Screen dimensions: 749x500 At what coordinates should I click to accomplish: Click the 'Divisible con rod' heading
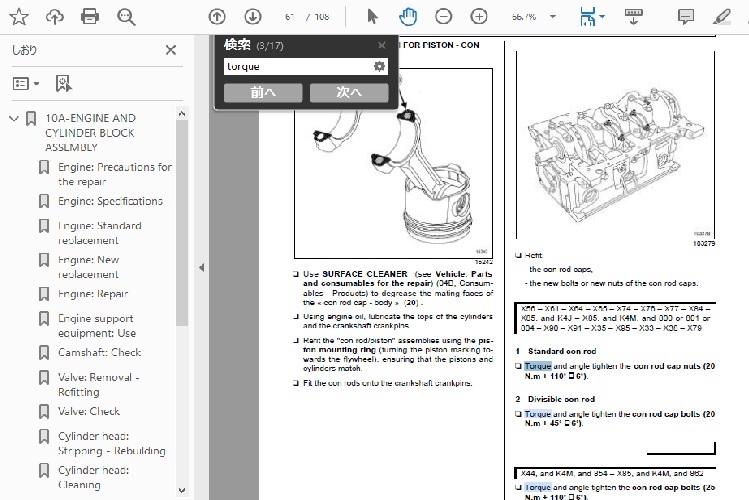point(561,399)
